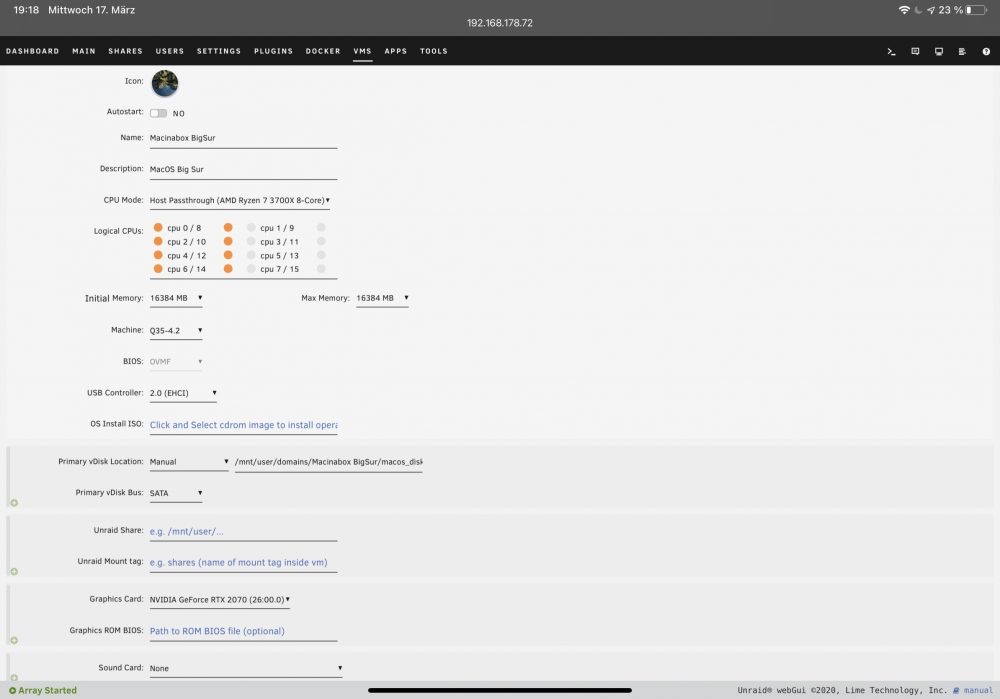The height and width of the screenshot is (699, 1000).
Task: Open the Main tab
Action: 84,51
